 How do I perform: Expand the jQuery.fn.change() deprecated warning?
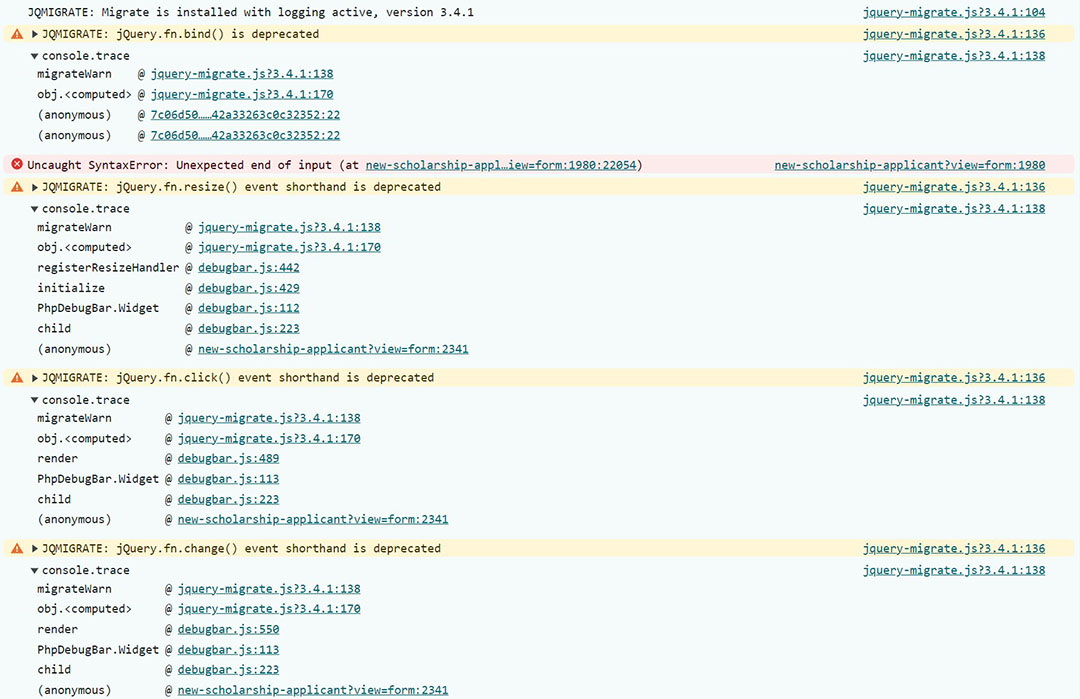35,549
